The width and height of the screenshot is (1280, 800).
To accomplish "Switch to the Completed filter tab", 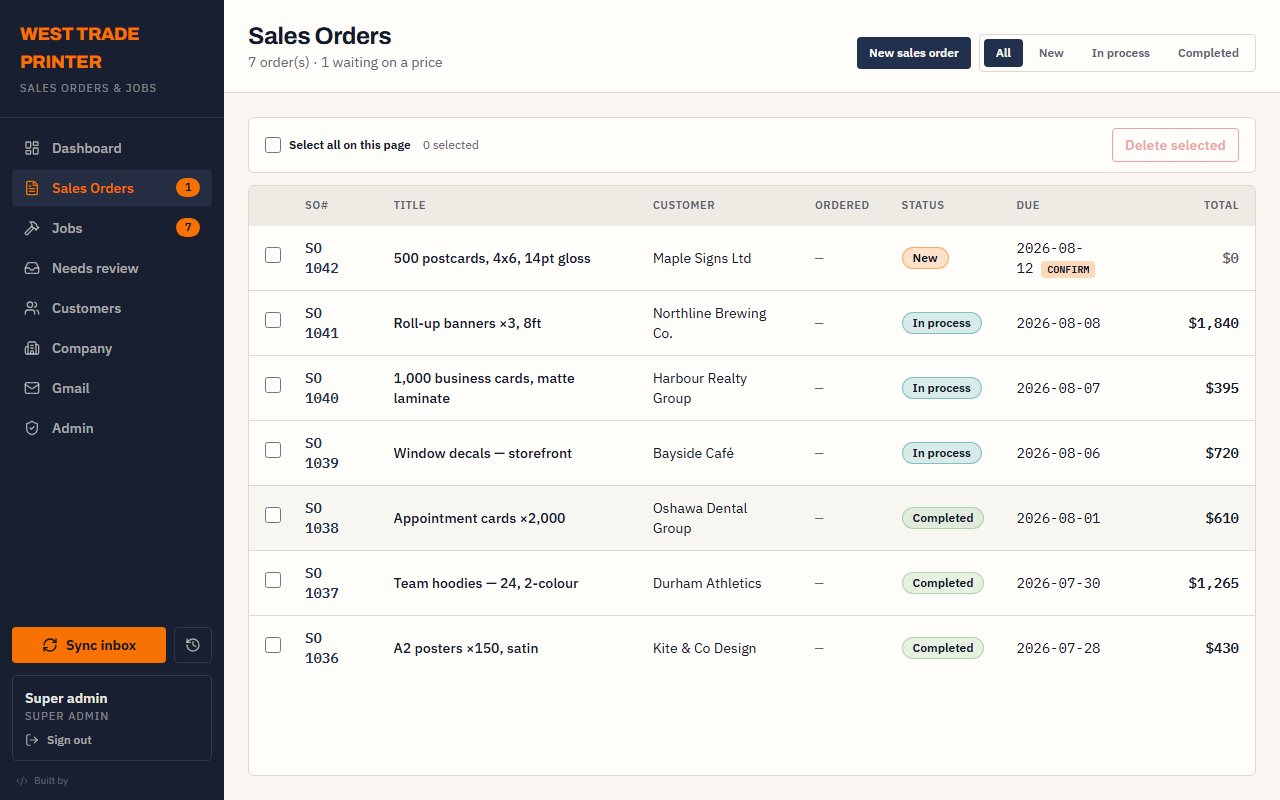I will [x=1208, y=53].
